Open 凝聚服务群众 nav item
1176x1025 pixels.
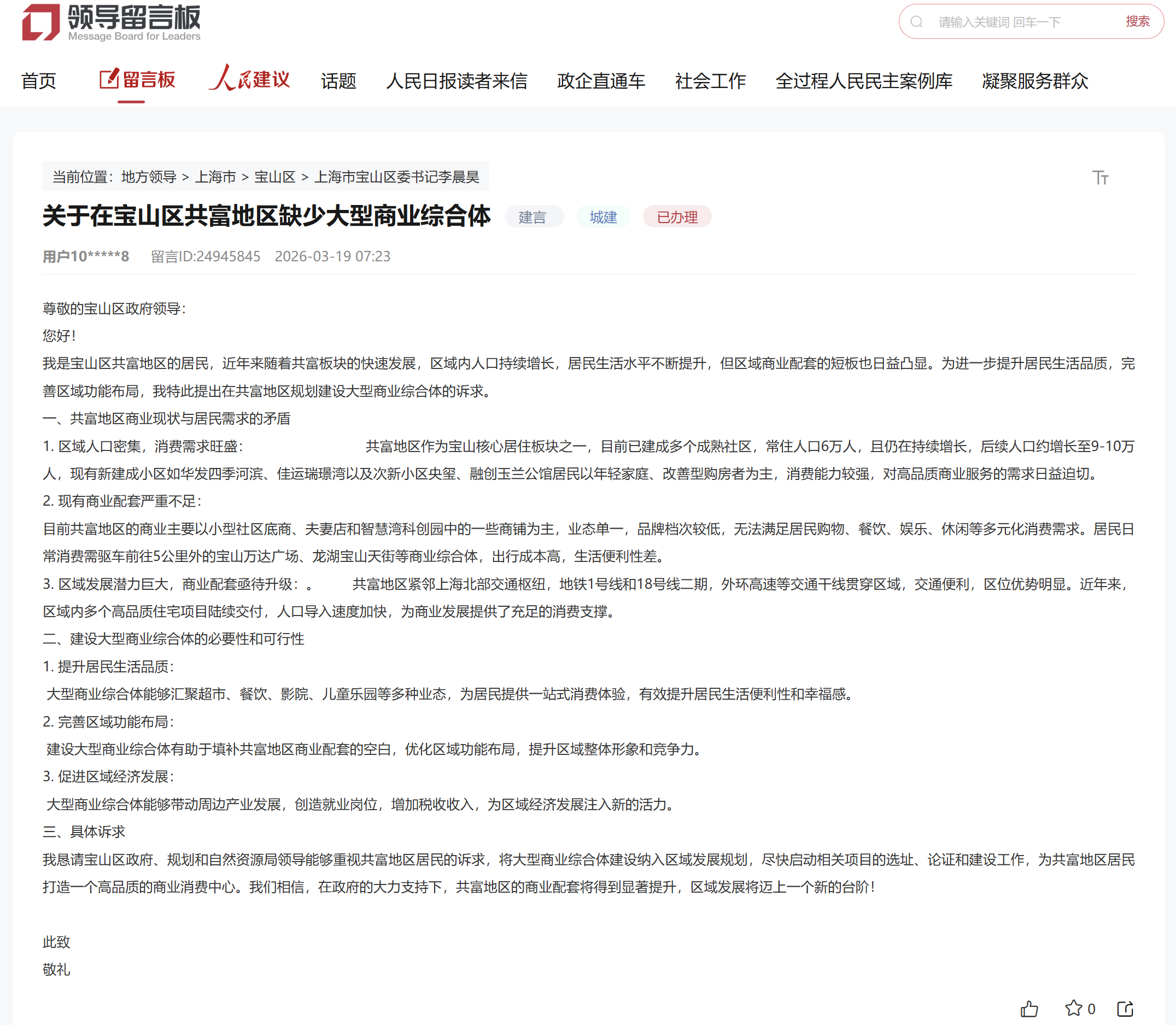tap(1035, 81)
